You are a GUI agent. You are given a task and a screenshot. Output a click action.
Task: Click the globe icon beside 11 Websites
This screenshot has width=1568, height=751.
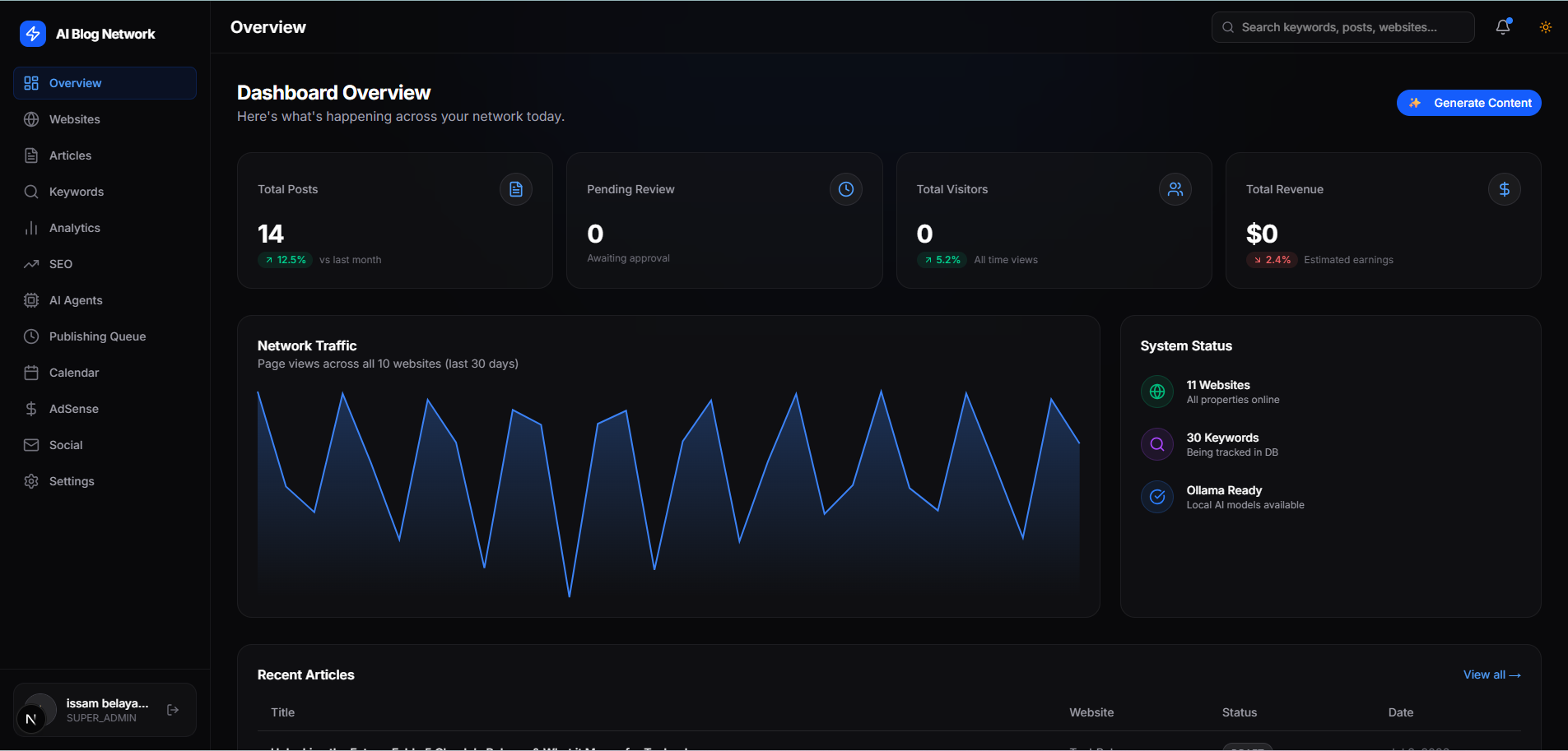1157,392
